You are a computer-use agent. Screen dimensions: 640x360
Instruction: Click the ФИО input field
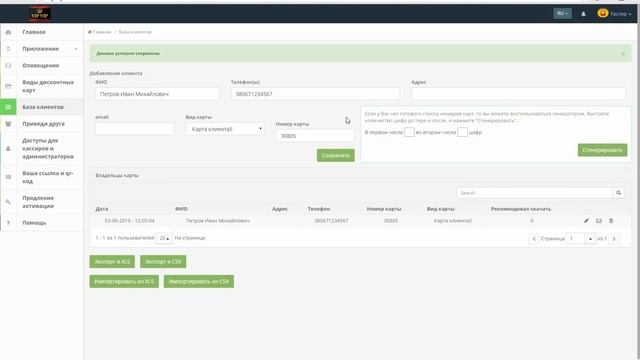157,94
